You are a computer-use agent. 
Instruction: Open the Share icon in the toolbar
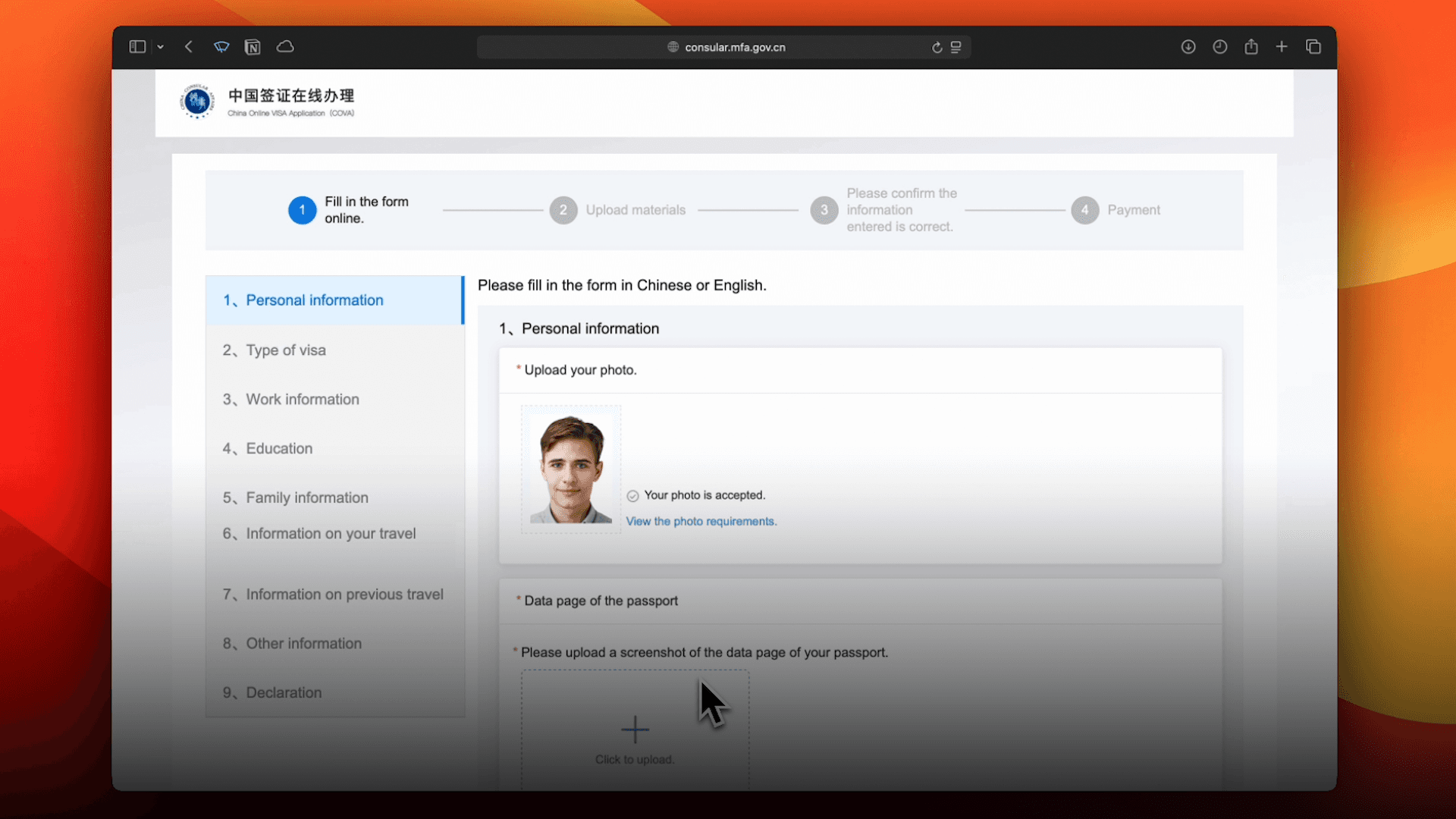click(x=1251, y=47)
